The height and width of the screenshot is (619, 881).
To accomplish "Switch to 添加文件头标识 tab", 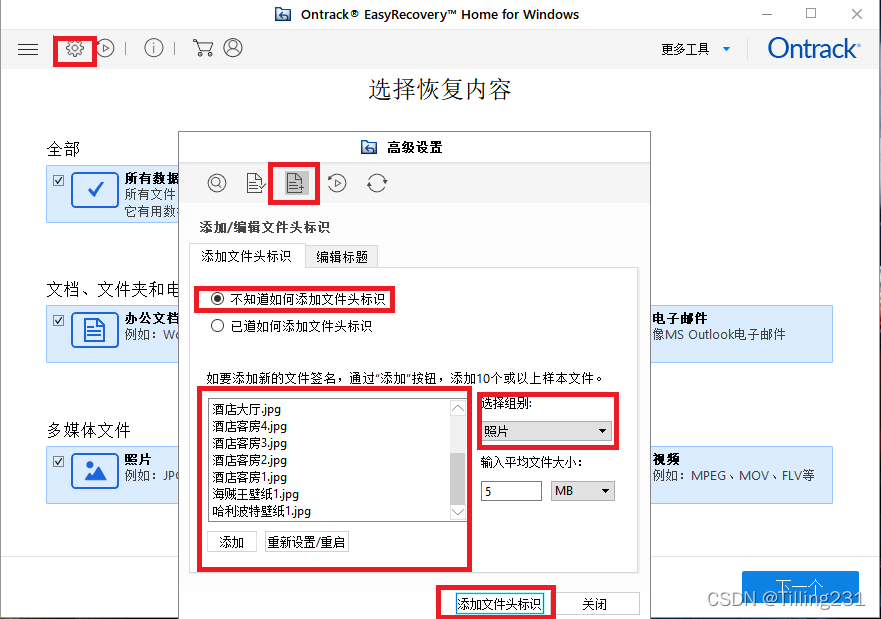I will pyautogui.click(x=247, y=256).
